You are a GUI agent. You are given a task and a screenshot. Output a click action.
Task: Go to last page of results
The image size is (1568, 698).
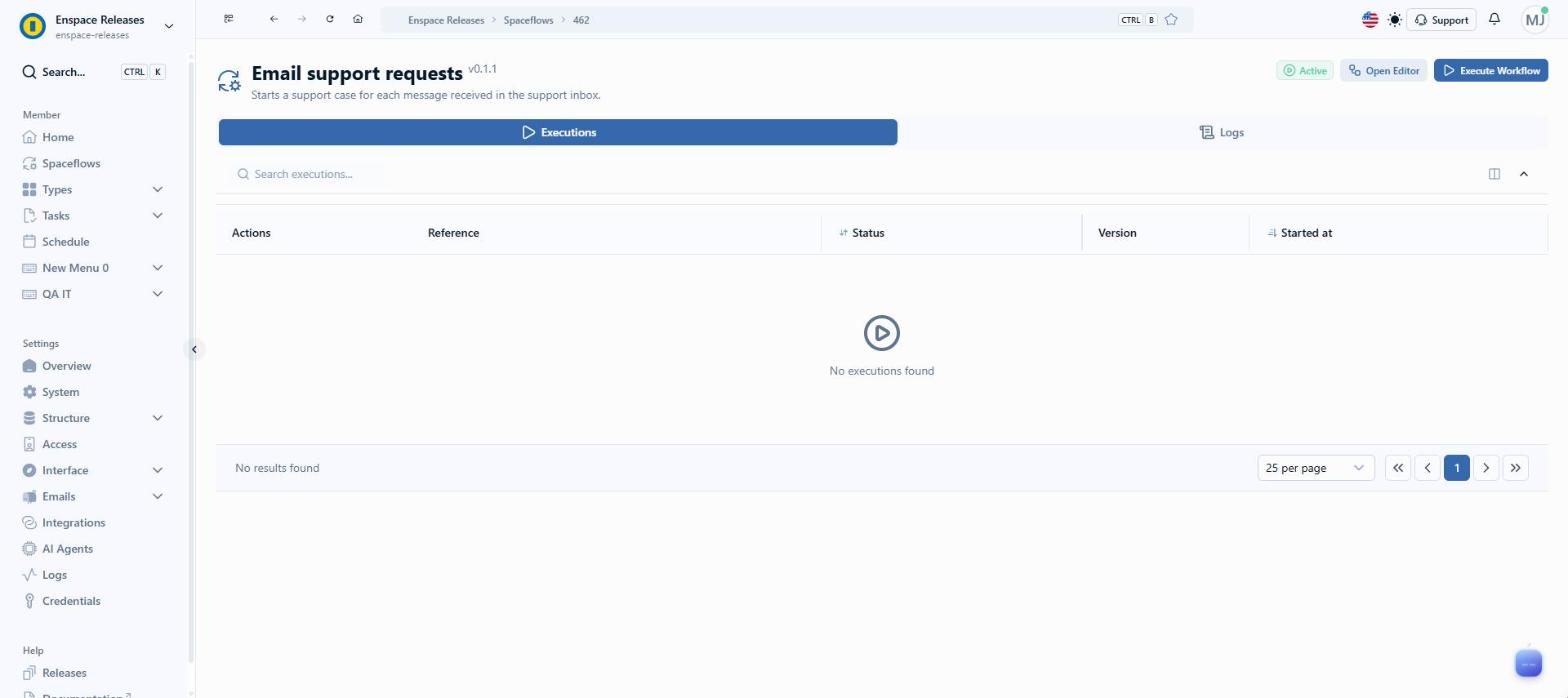pos(1515,468)
